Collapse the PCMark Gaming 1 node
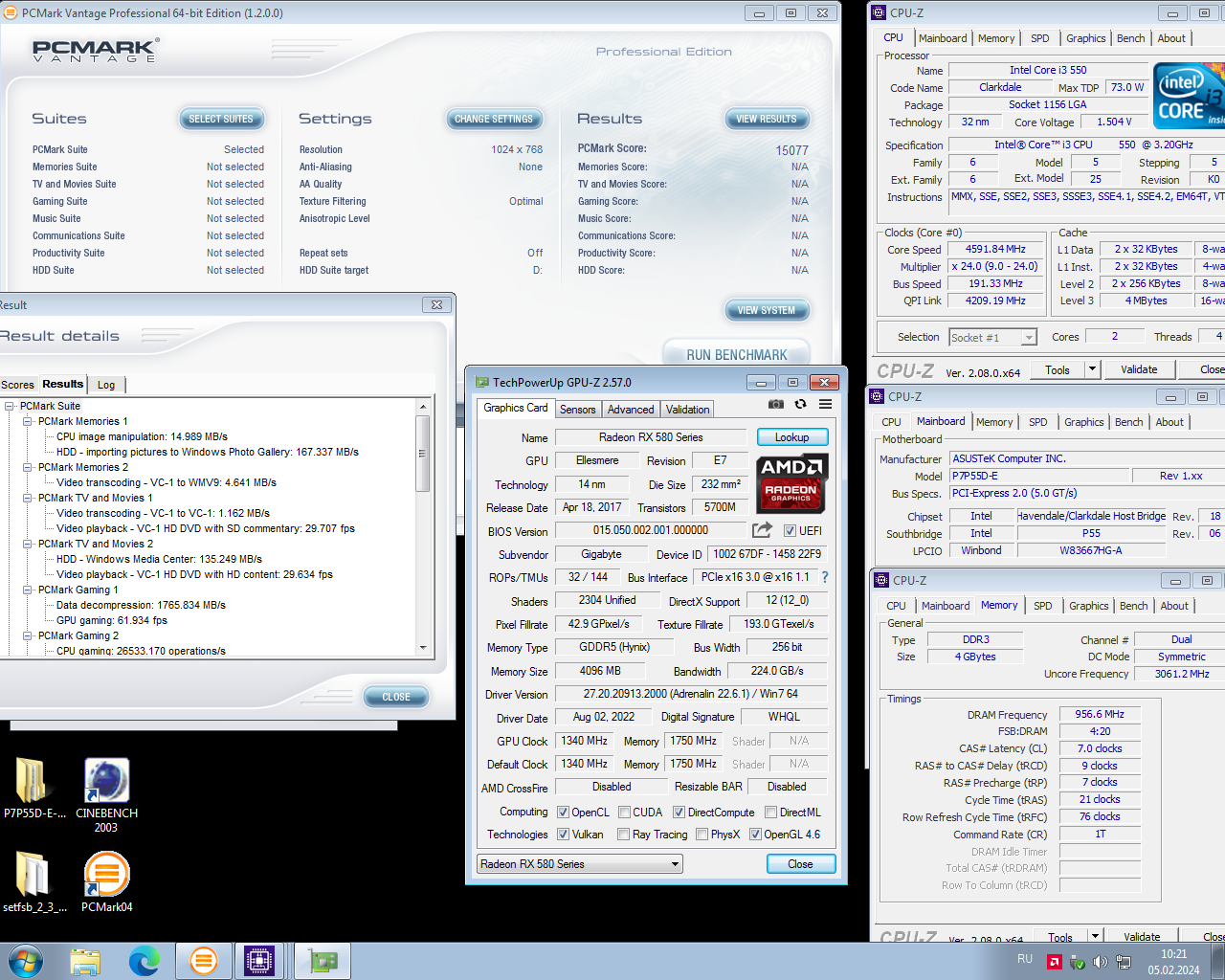The image size is (1225, 980). (x=28, y=590)
